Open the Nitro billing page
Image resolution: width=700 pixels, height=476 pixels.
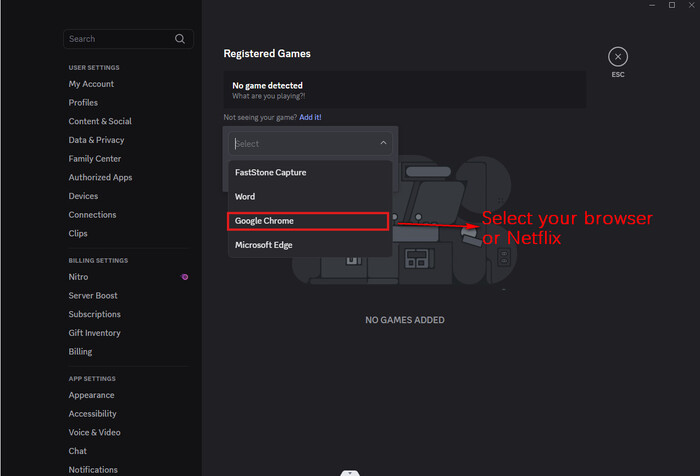78,277
